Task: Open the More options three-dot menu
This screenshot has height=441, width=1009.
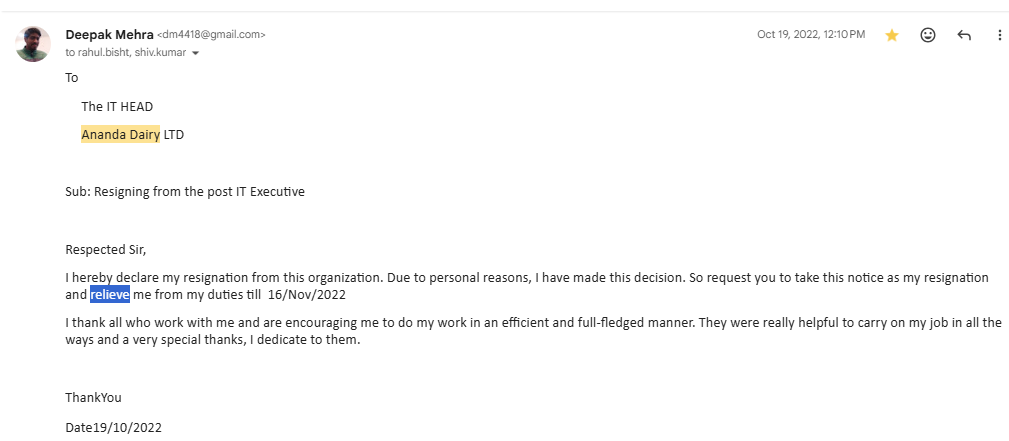Action: (999, 35)
